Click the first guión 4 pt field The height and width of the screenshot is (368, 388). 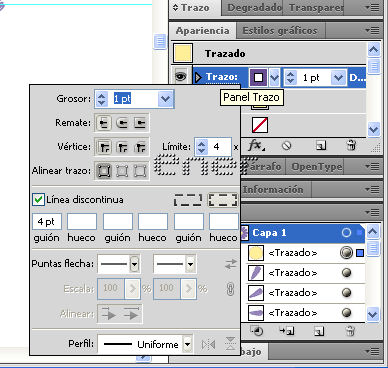[47, 222]
